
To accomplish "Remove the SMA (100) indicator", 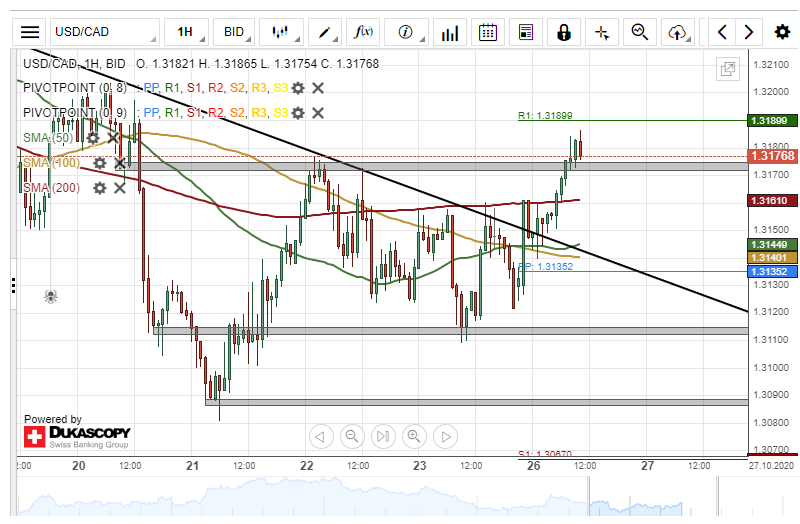I will pyautogui.click(x=120, y=163).
